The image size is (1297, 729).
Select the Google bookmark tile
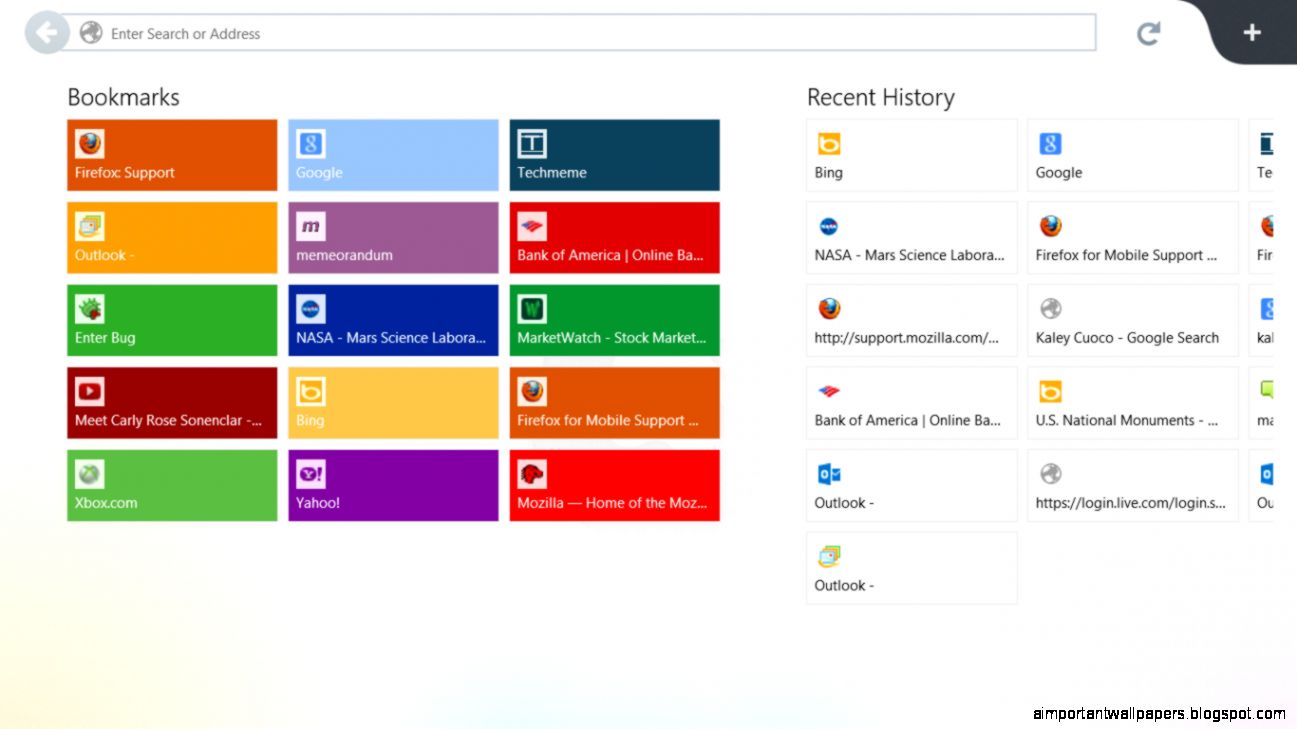pyautogui.click(x=392, y=155)
